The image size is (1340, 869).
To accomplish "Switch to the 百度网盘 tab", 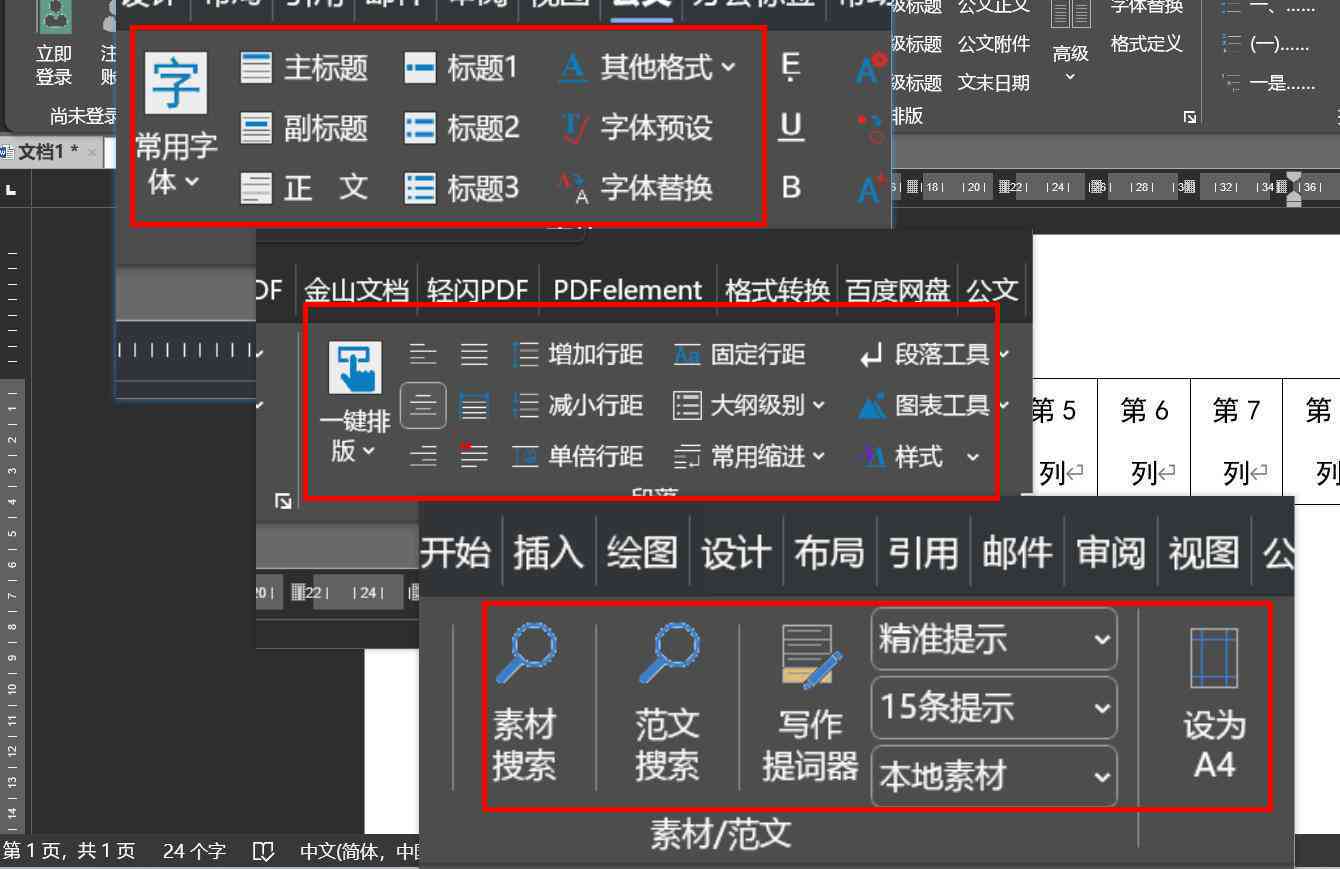I will (898, 290).
